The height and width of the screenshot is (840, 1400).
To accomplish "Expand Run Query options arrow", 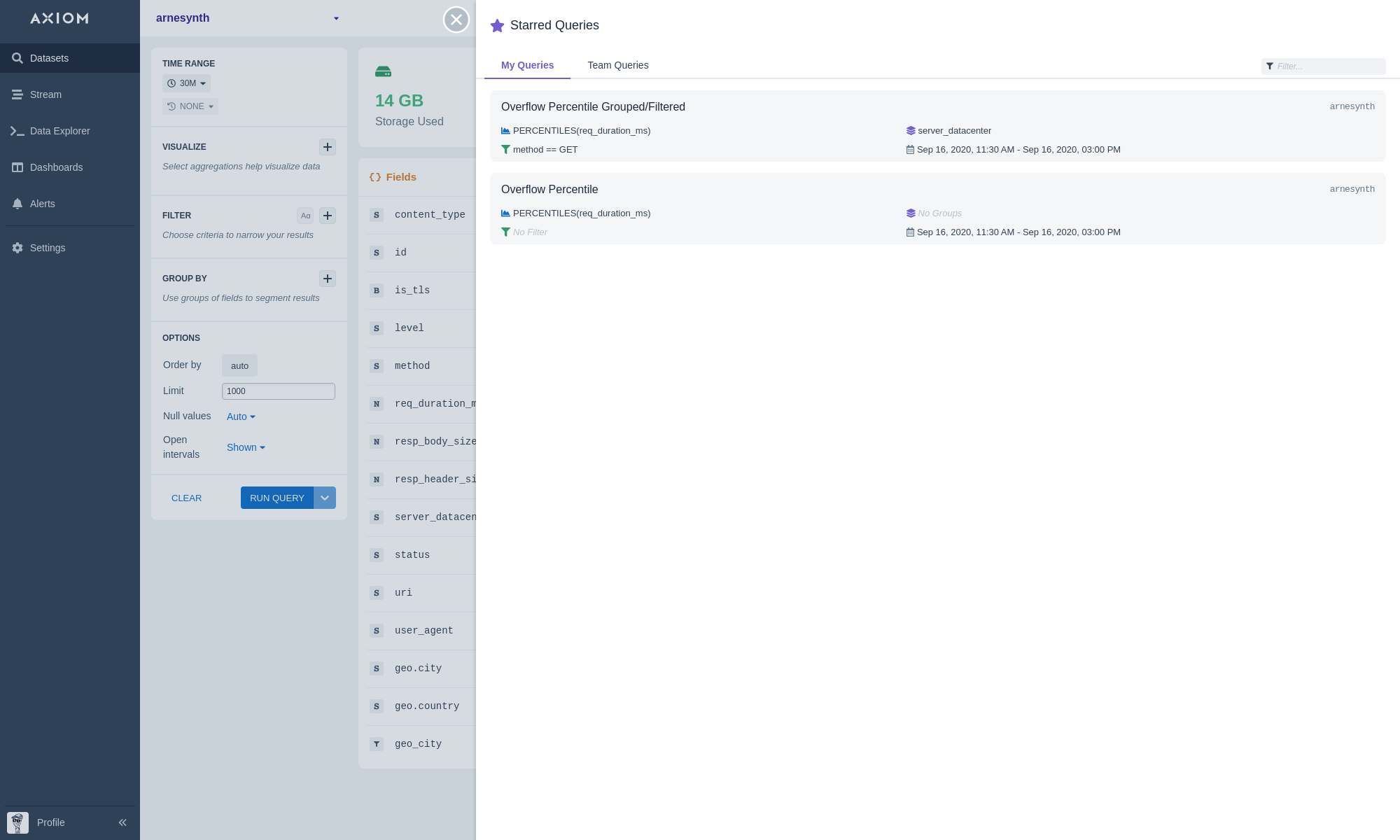I will click(x=325, y=498).
